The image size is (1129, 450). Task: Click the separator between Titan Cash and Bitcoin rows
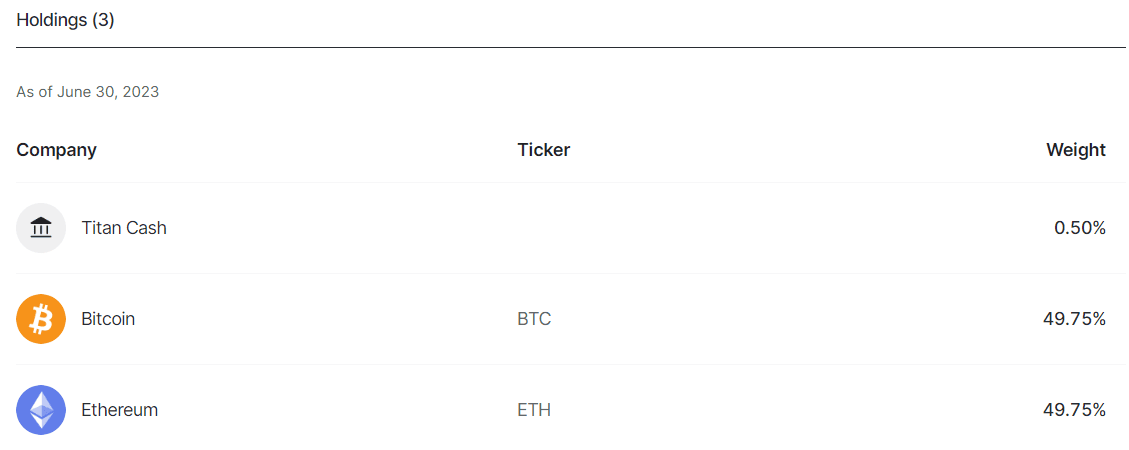tap(570, 273)
